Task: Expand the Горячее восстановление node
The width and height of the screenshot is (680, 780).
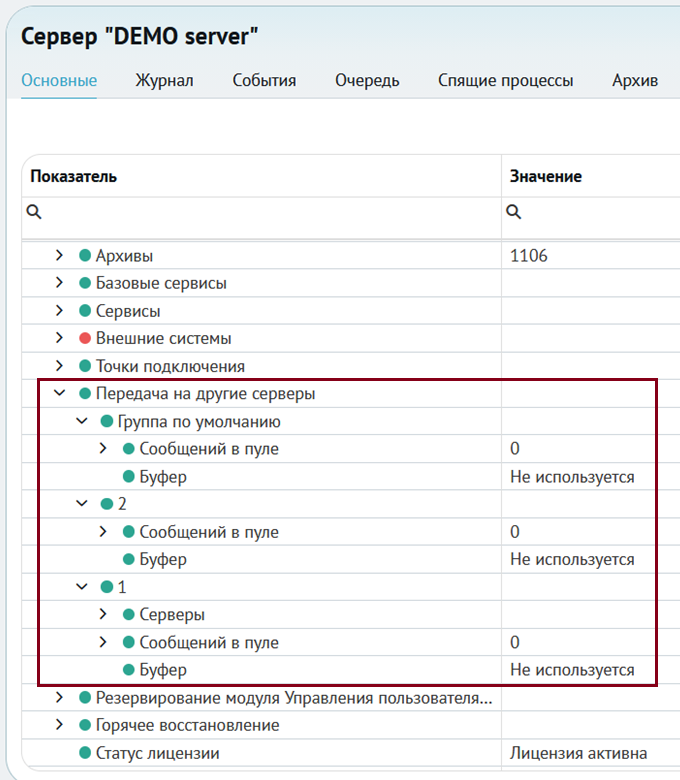Action: (x=59, y=725)
